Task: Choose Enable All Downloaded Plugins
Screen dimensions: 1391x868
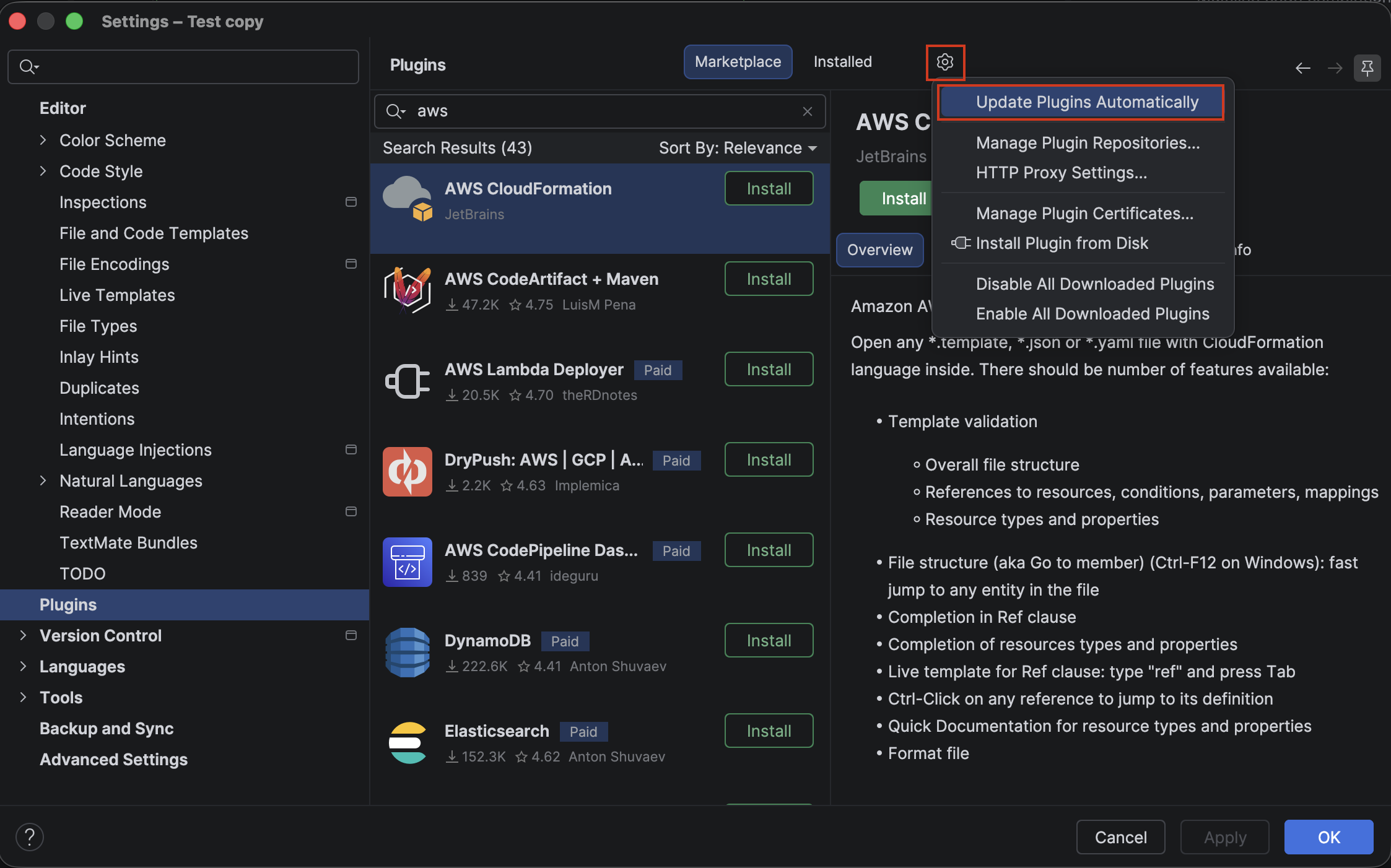Action: [1083, 314]
